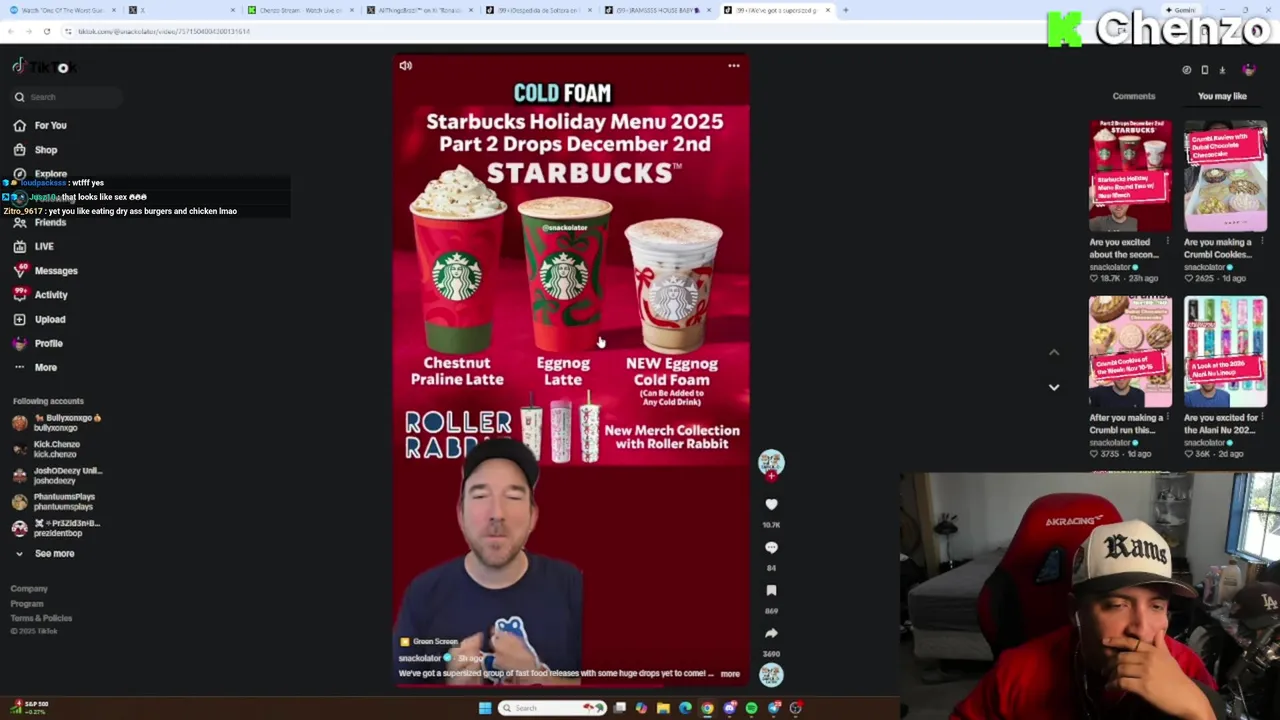
Task: Open a new browser tab
Action: pyautogui.click(x=845, y=10)
